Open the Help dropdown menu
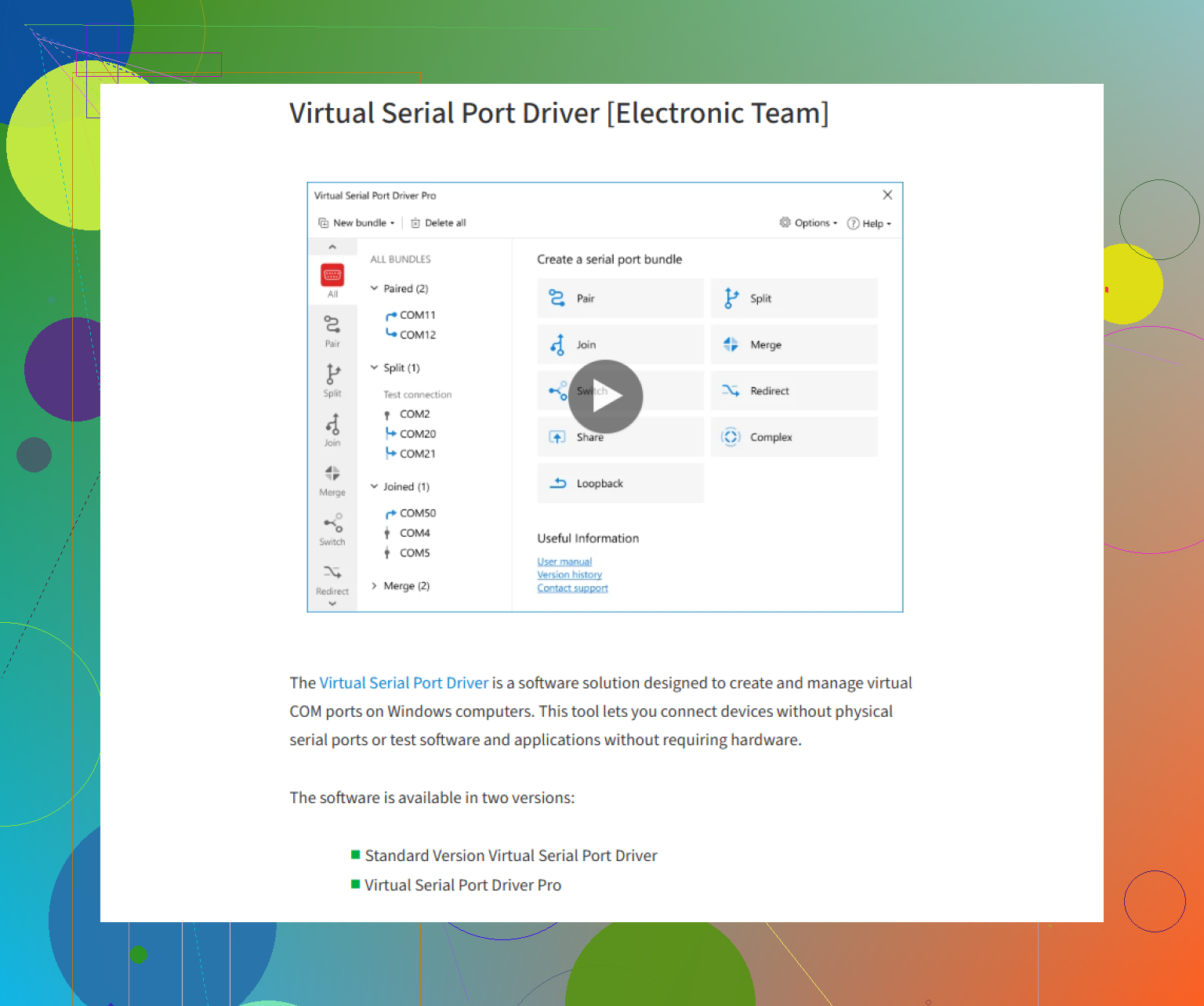 click(x=869, y=224)
